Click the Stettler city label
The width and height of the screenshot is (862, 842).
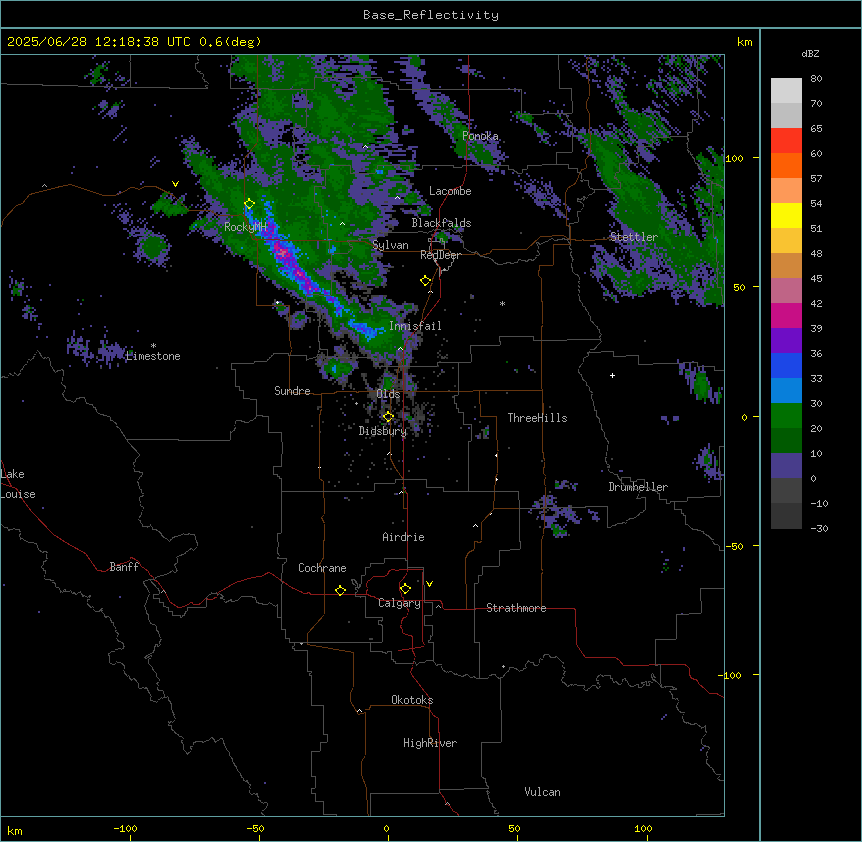point(634,237)
